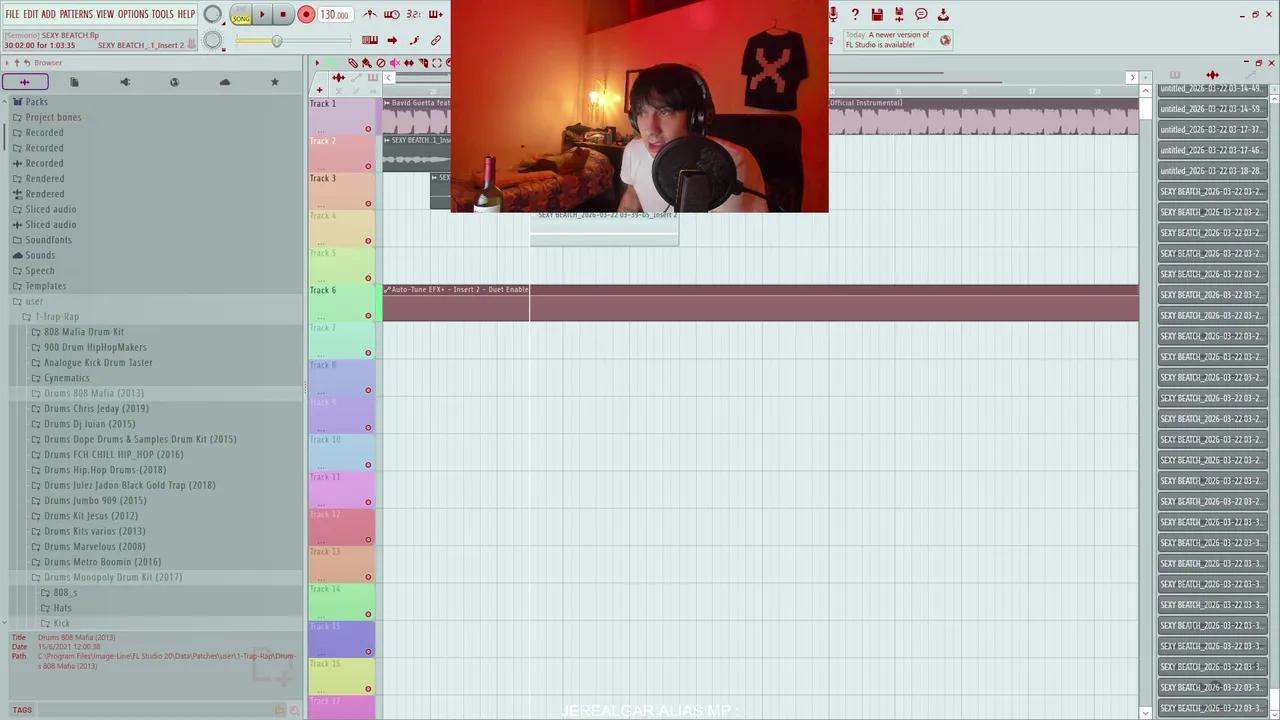Open the playlist menu arrow
This screenshot has width=1280, height=720.
tap(317, 63)
